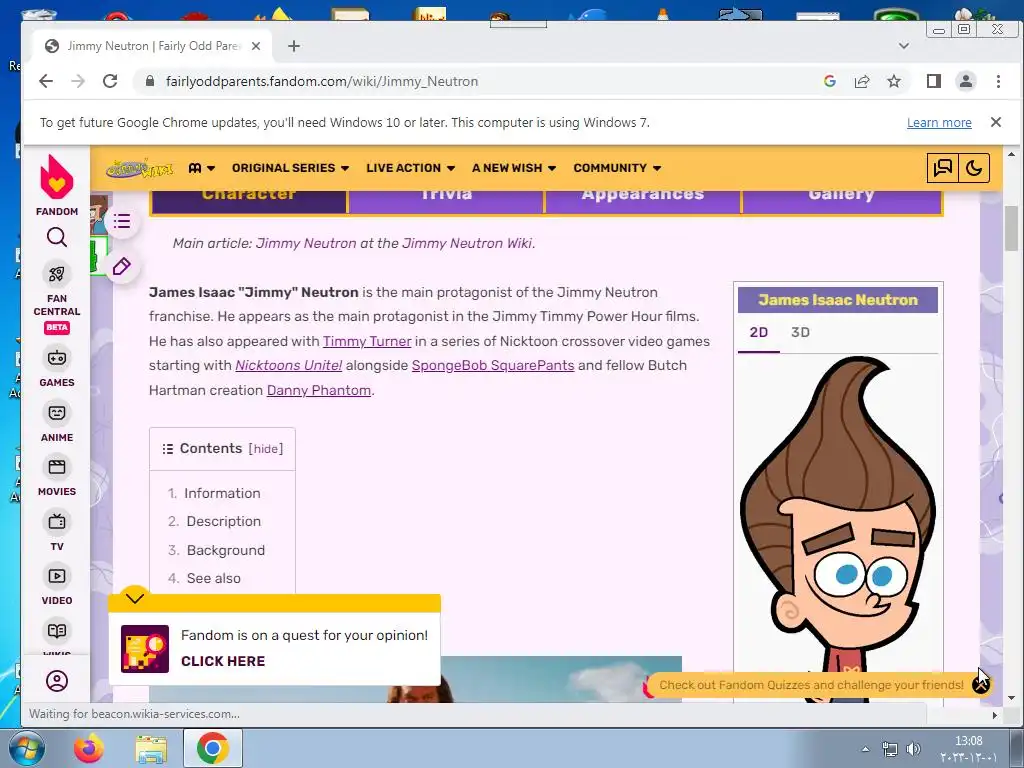Close the Jimmy Neutron browser tab
Image resolution: width=1024 pixels, height=768 pixels.
[x=256, y=46]
